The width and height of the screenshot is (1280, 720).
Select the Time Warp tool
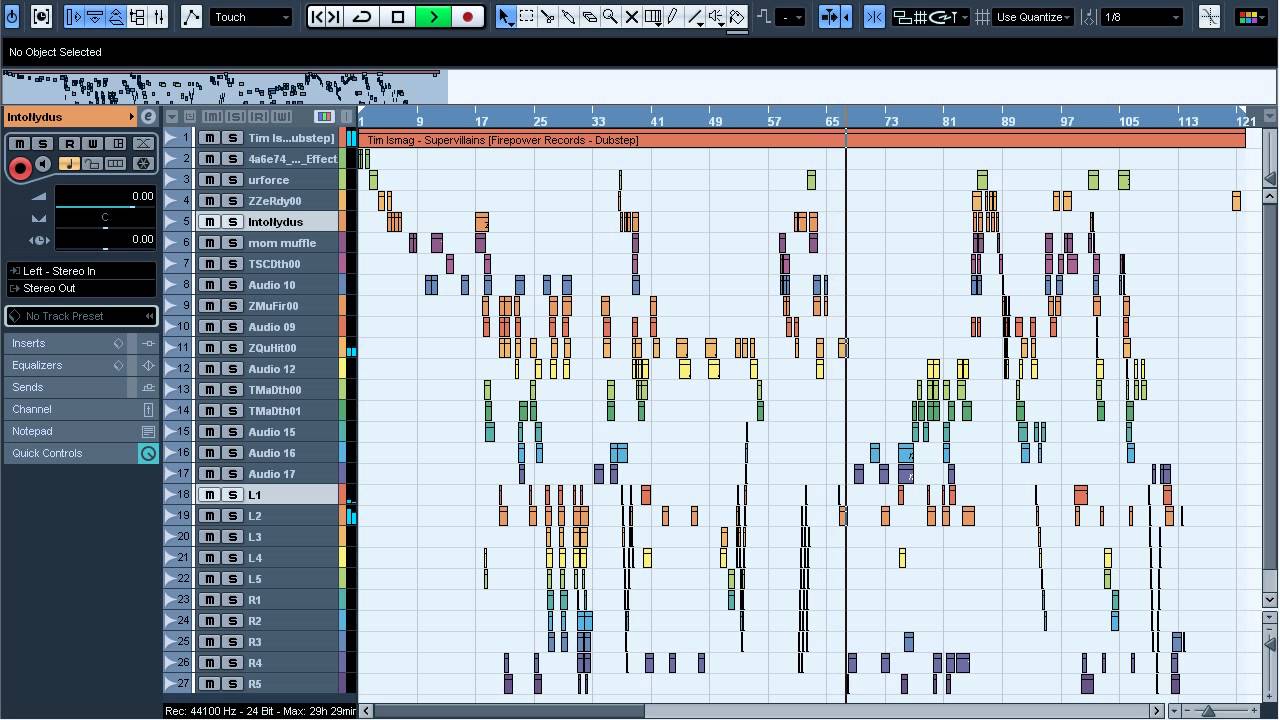[653, 17]
